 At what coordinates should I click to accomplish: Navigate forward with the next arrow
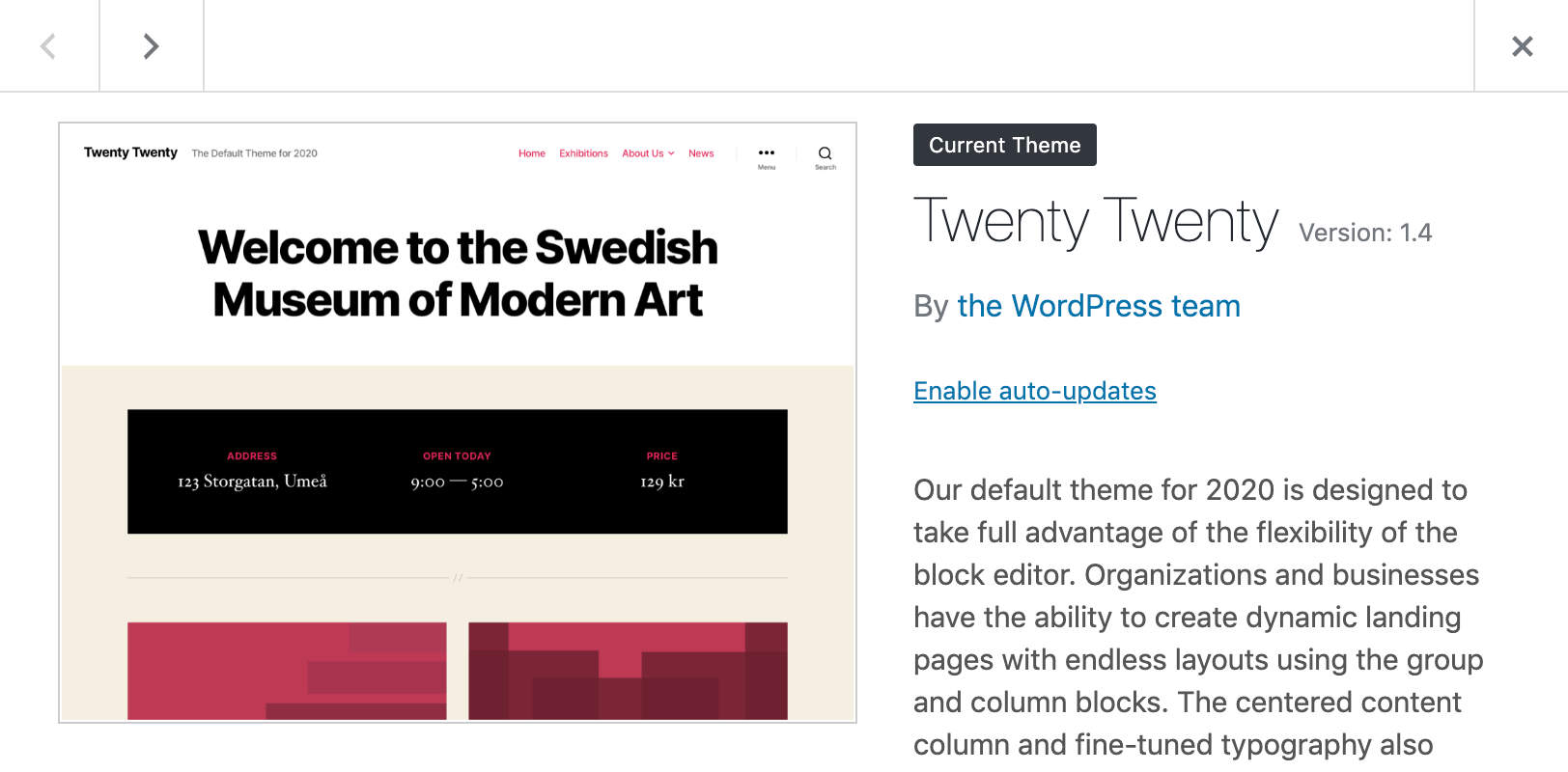(x=151, y=45)
